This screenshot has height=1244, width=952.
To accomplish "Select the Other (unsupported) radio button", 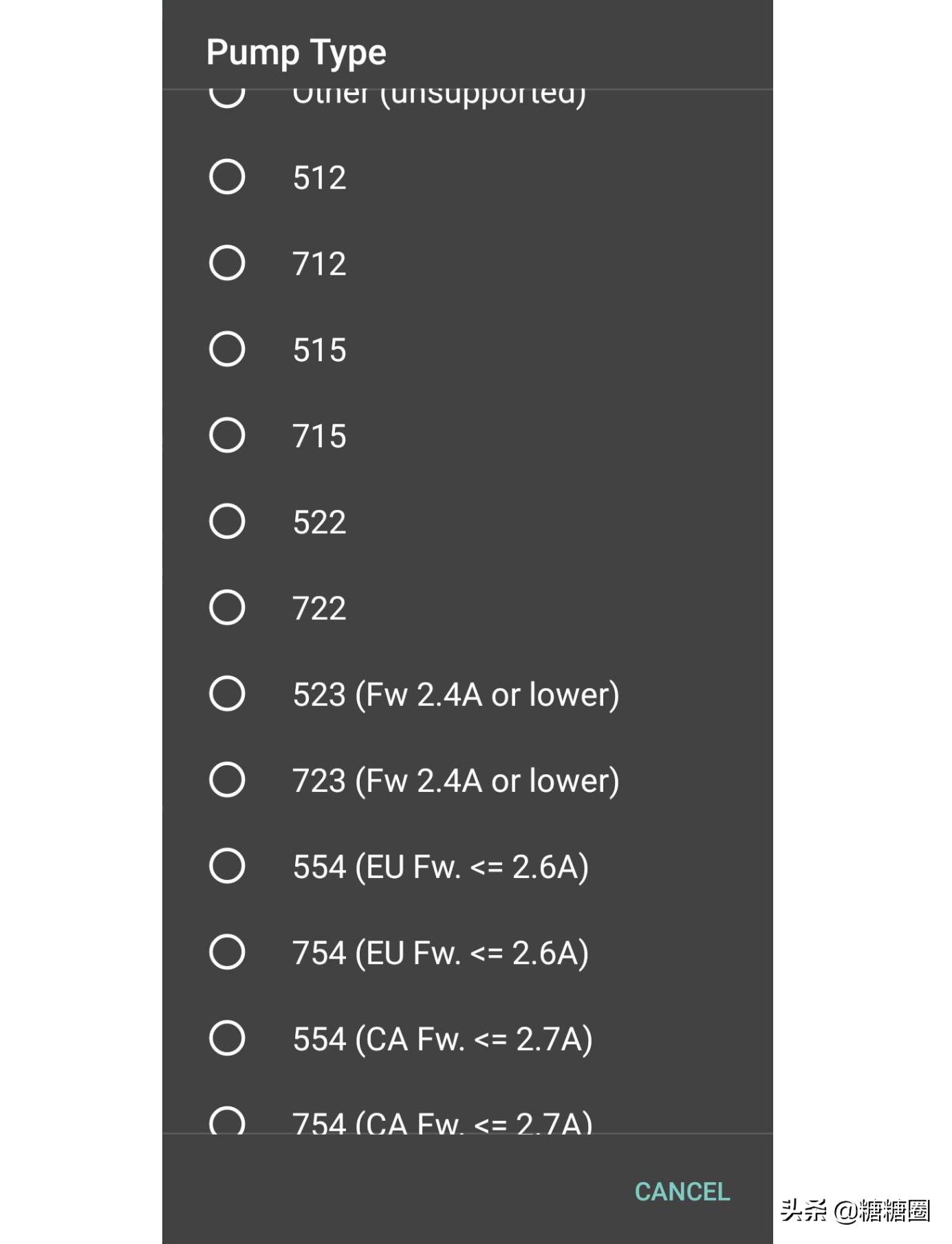I will coord(227,96).
